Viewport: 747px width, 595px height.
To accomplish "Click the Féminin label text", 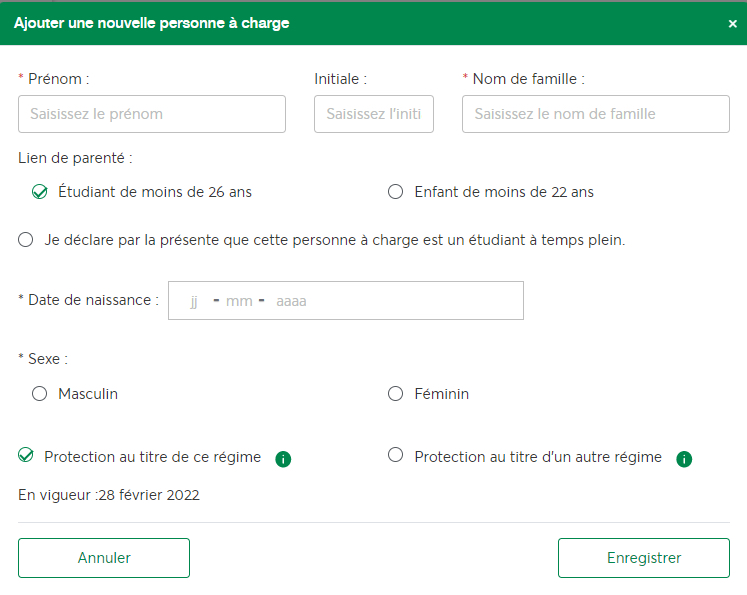I will [x=442, y=393].
